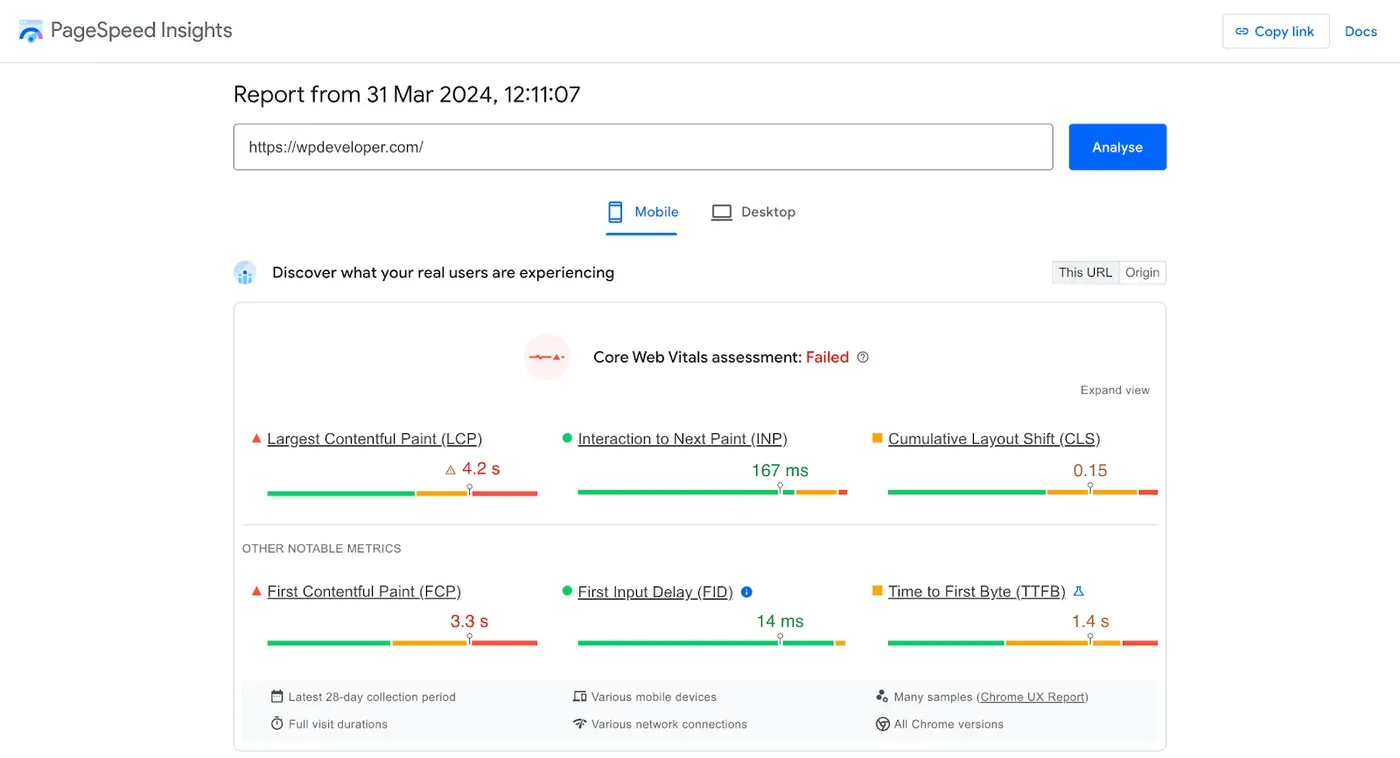Click the TTFB distribution bar
Viewport: 1400px width, 758px height.
coord(1023,643)
